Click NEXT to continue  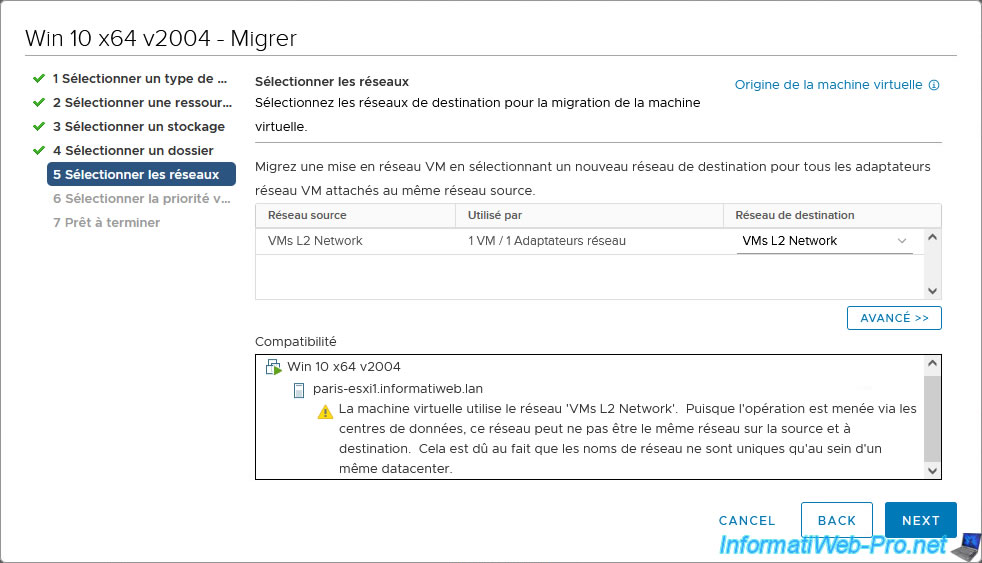[x=921, y=520]
